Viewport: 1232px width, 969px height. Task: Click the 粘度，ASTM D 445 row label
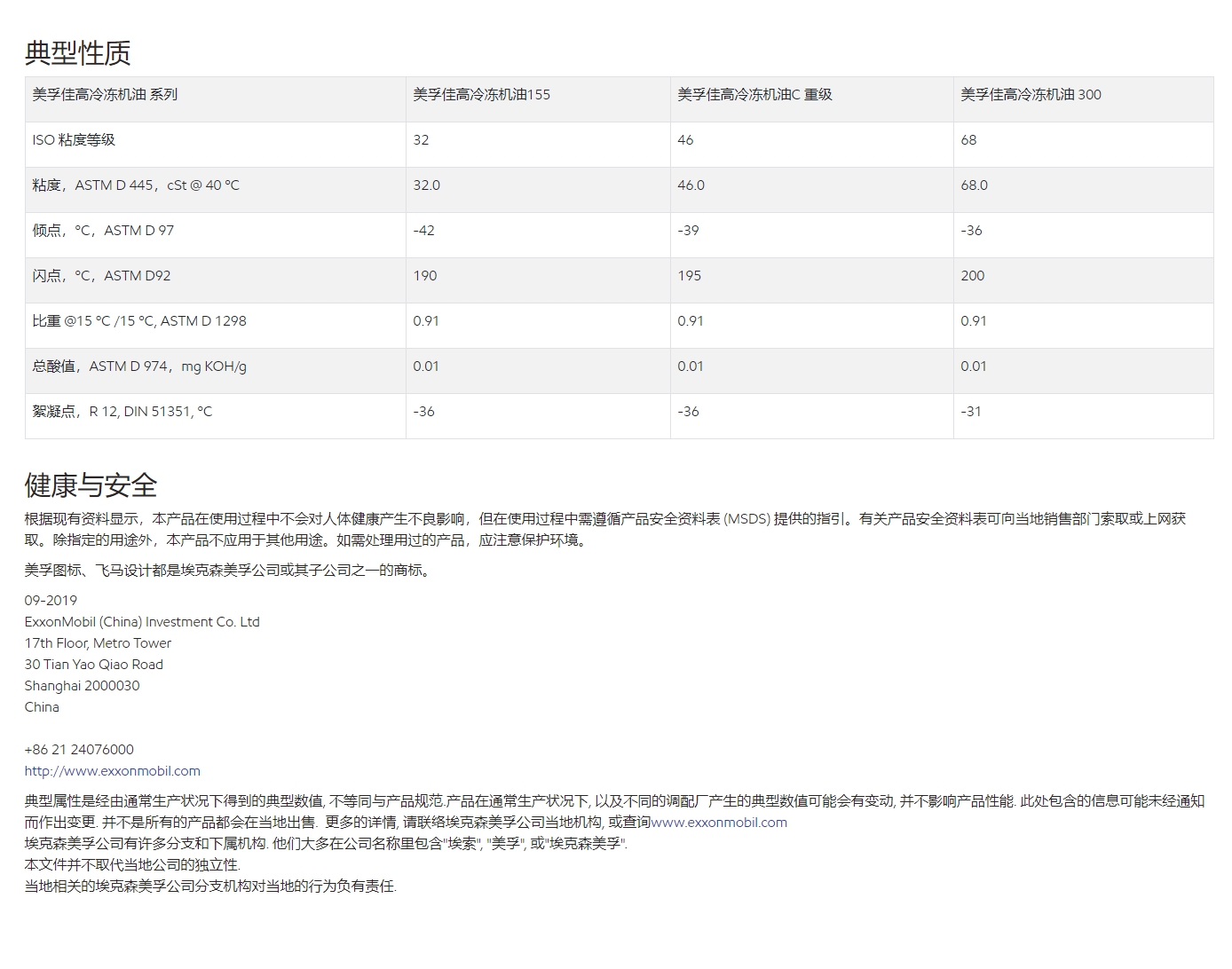pyautogui.click(x=136, y=185)
